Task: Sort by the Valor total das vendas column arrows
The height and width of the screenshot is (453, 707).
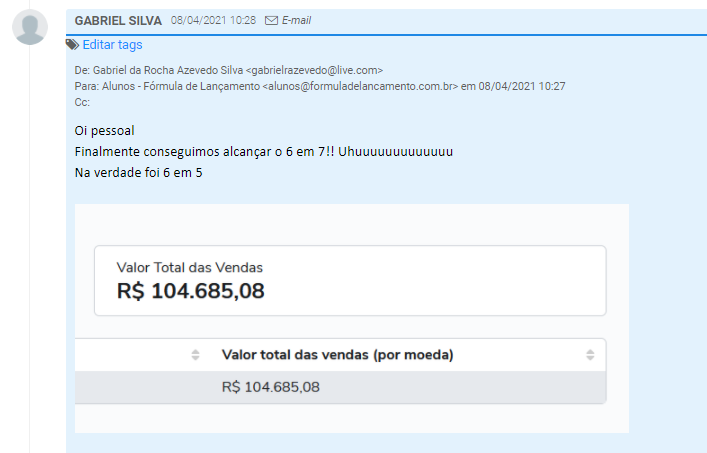Action: coord(590,355)
